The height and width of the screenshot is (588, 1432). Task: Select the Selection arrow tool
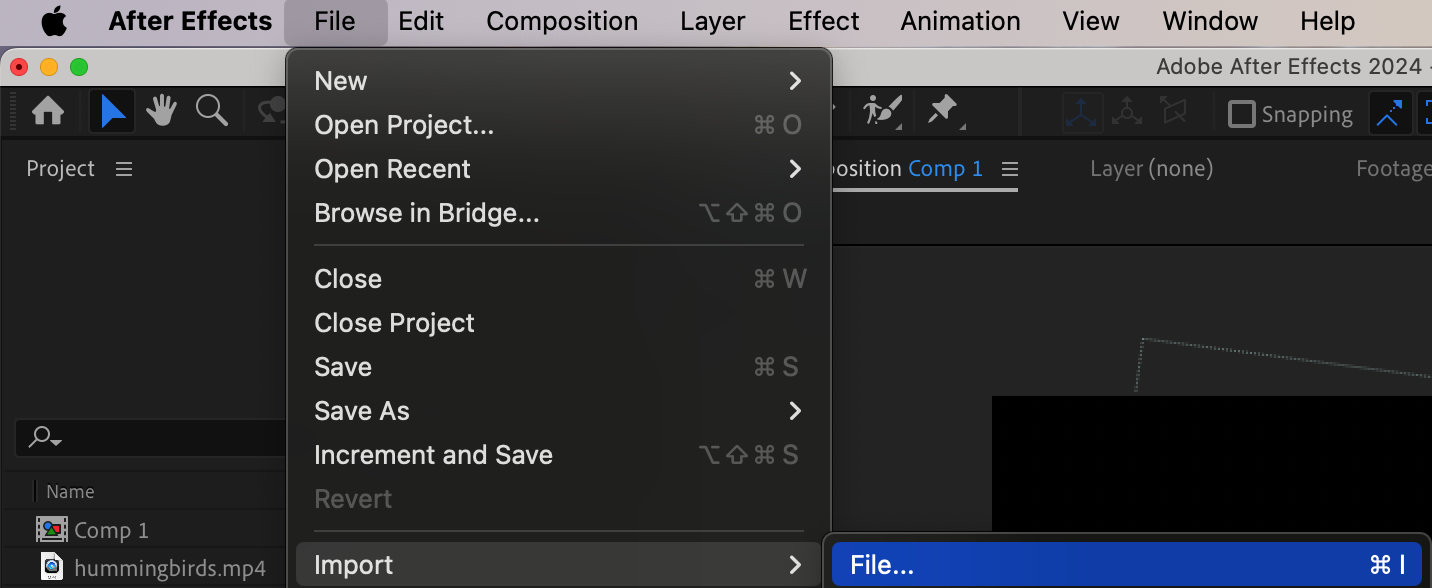tap(113, 112)
